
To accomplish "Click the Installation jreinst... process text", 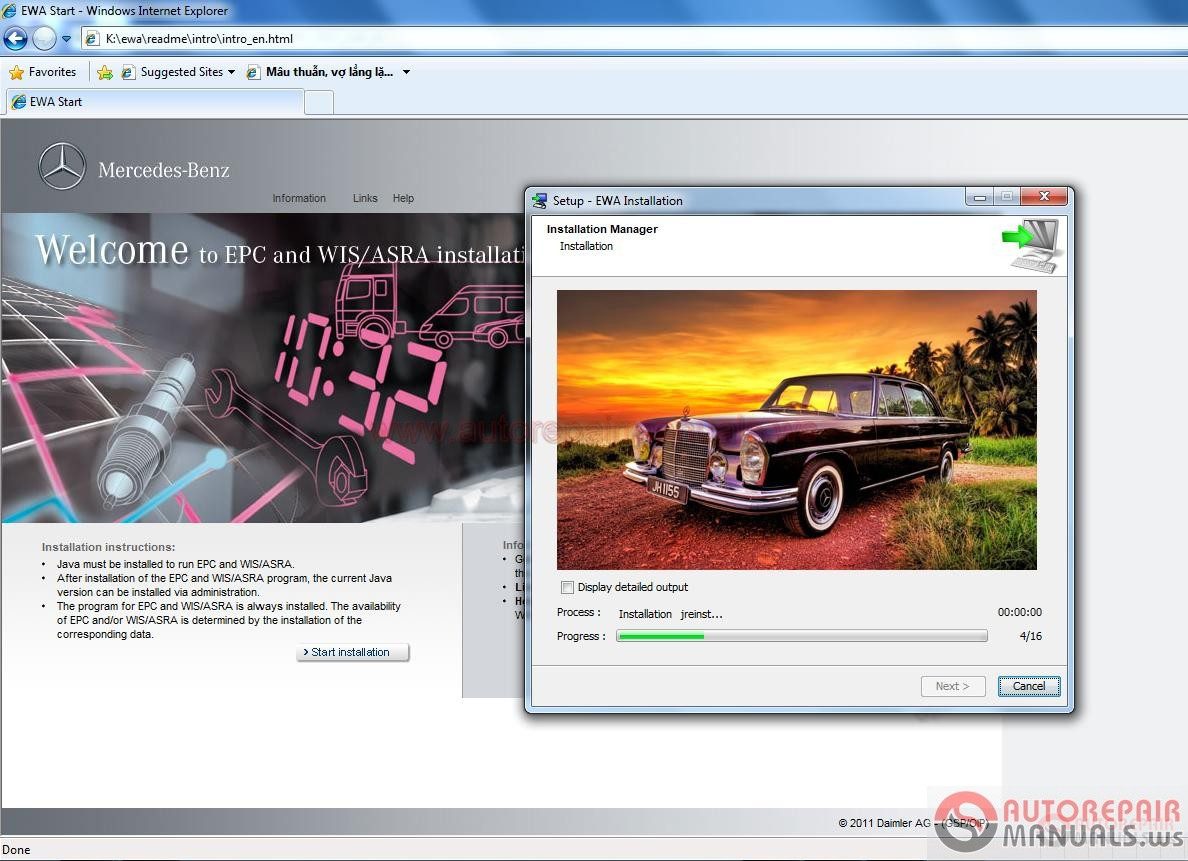I will (670, 614).
